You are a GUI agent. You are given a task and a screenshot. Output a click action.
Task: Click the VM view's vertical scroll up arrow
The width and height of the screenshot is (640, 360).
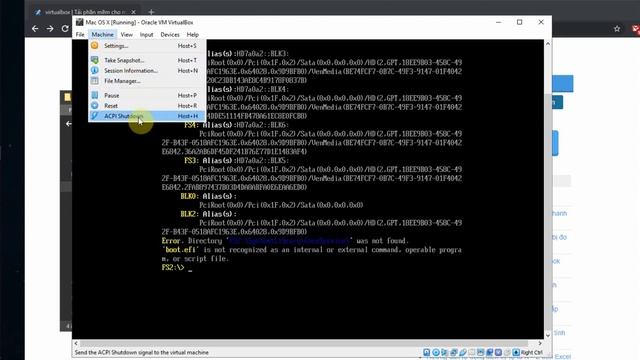(x=548, y=44)
